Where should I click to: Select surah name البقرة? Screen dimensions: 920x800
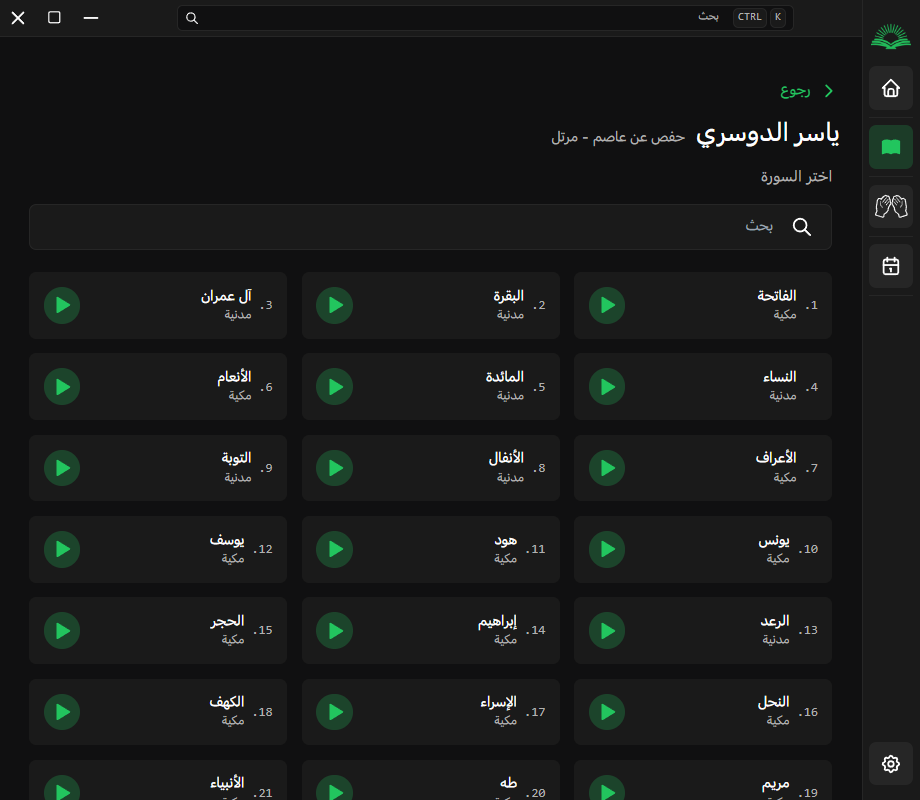click(x=508, y=296)
